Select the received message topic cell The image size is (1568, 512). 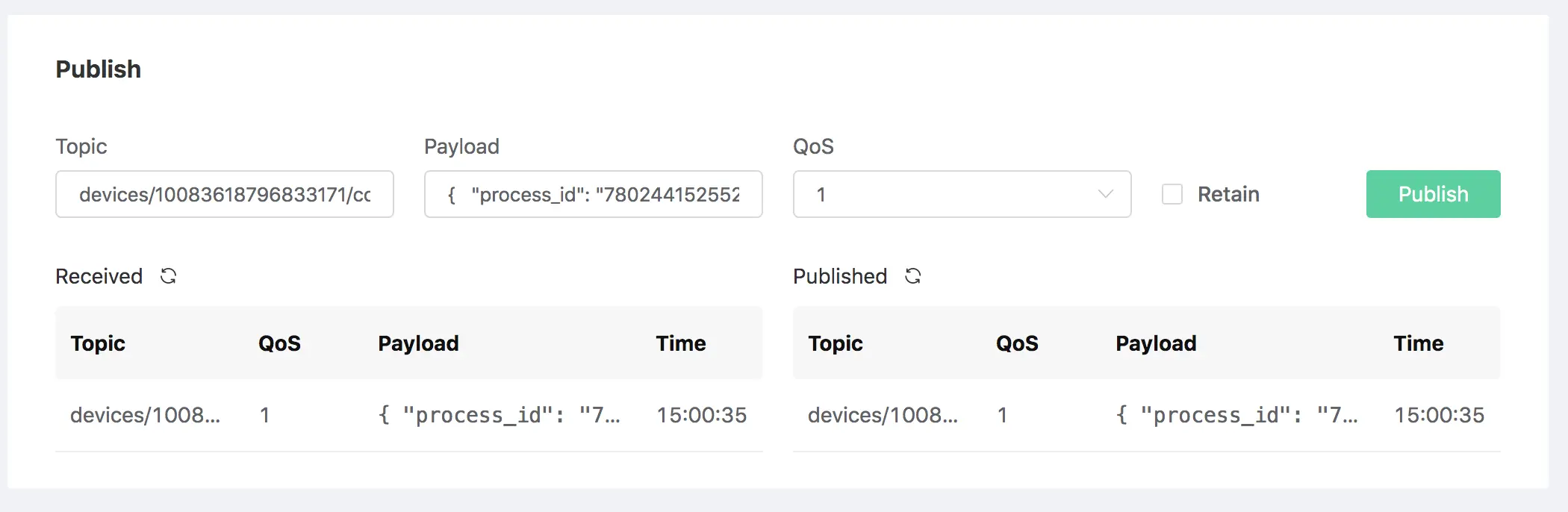[x=145, y=415]
